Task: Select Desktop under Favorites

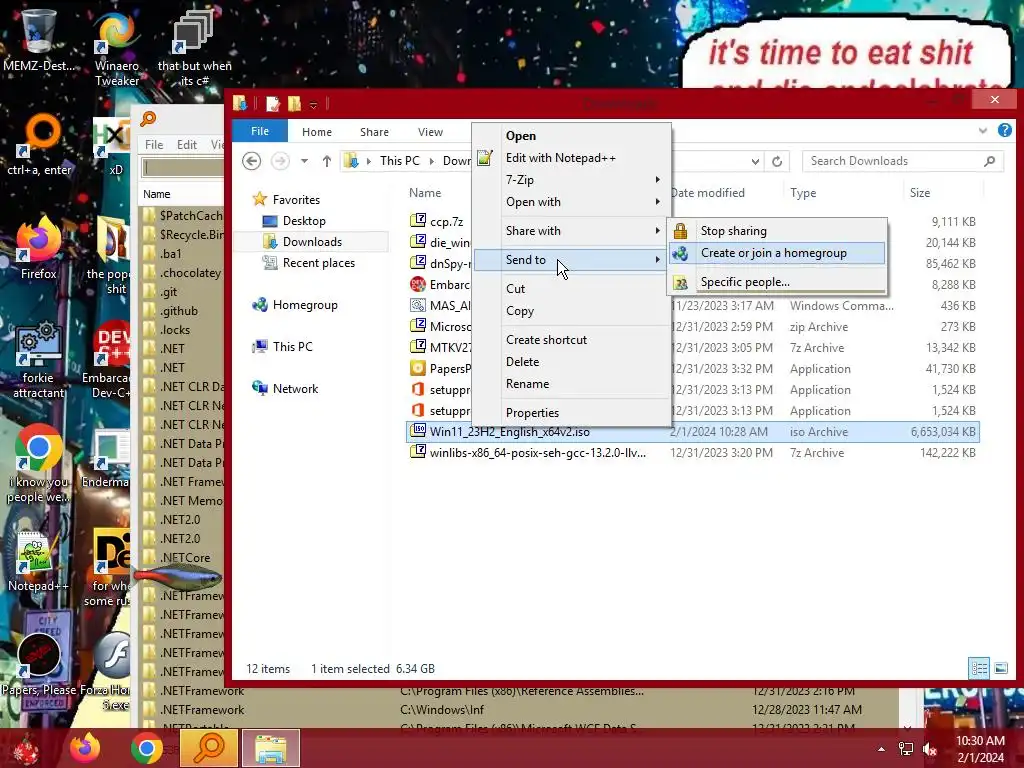Action: [304, 221]
